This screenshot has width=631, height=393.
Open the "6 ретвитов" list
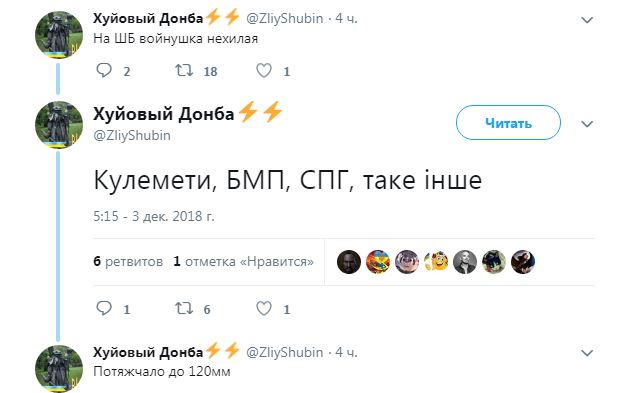tap(128, 261)
